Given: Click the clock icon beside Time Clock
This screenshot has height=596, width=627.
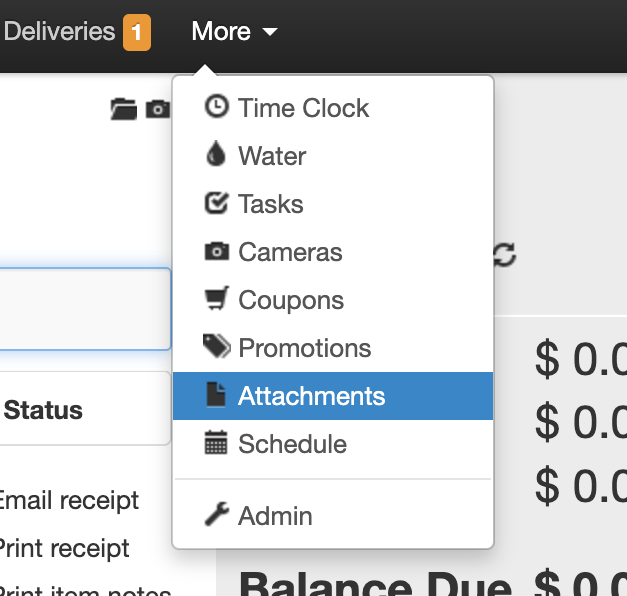Looking at the screenshot, I should [216, 107].
